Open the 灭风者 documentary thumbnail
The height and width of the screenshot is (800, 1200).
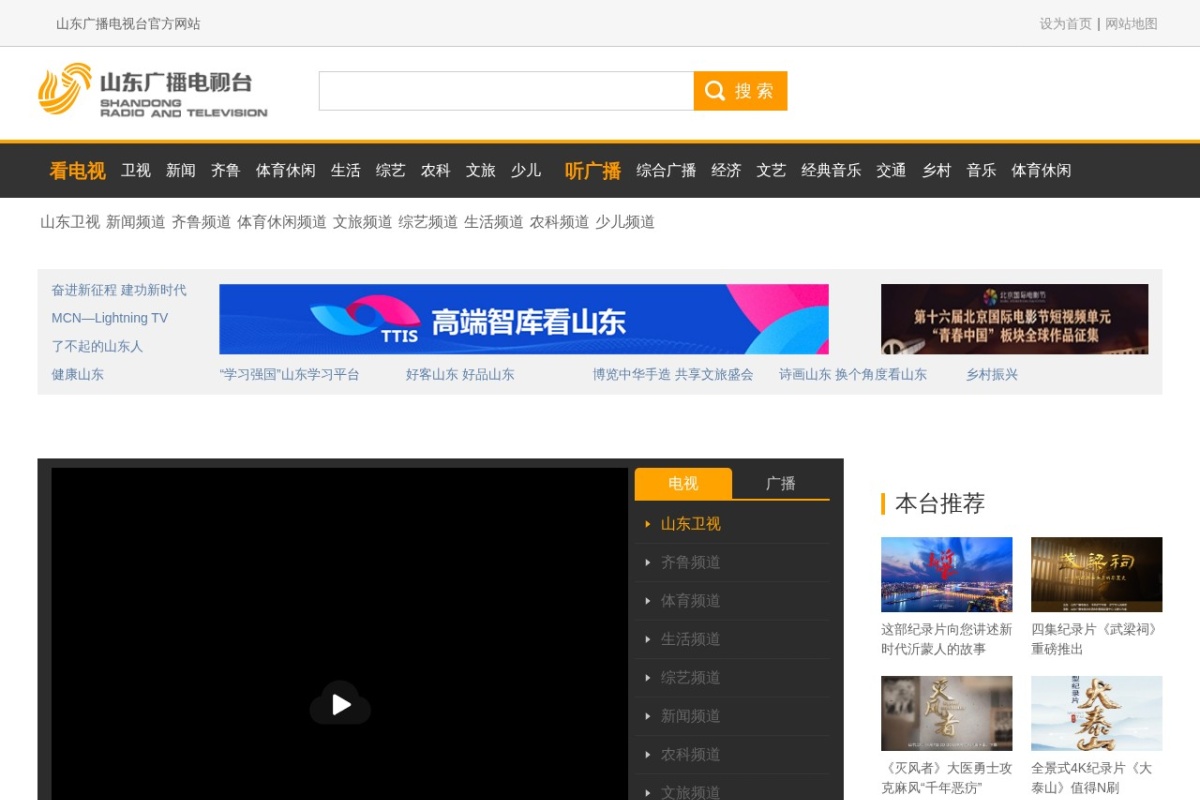(946, 713)
